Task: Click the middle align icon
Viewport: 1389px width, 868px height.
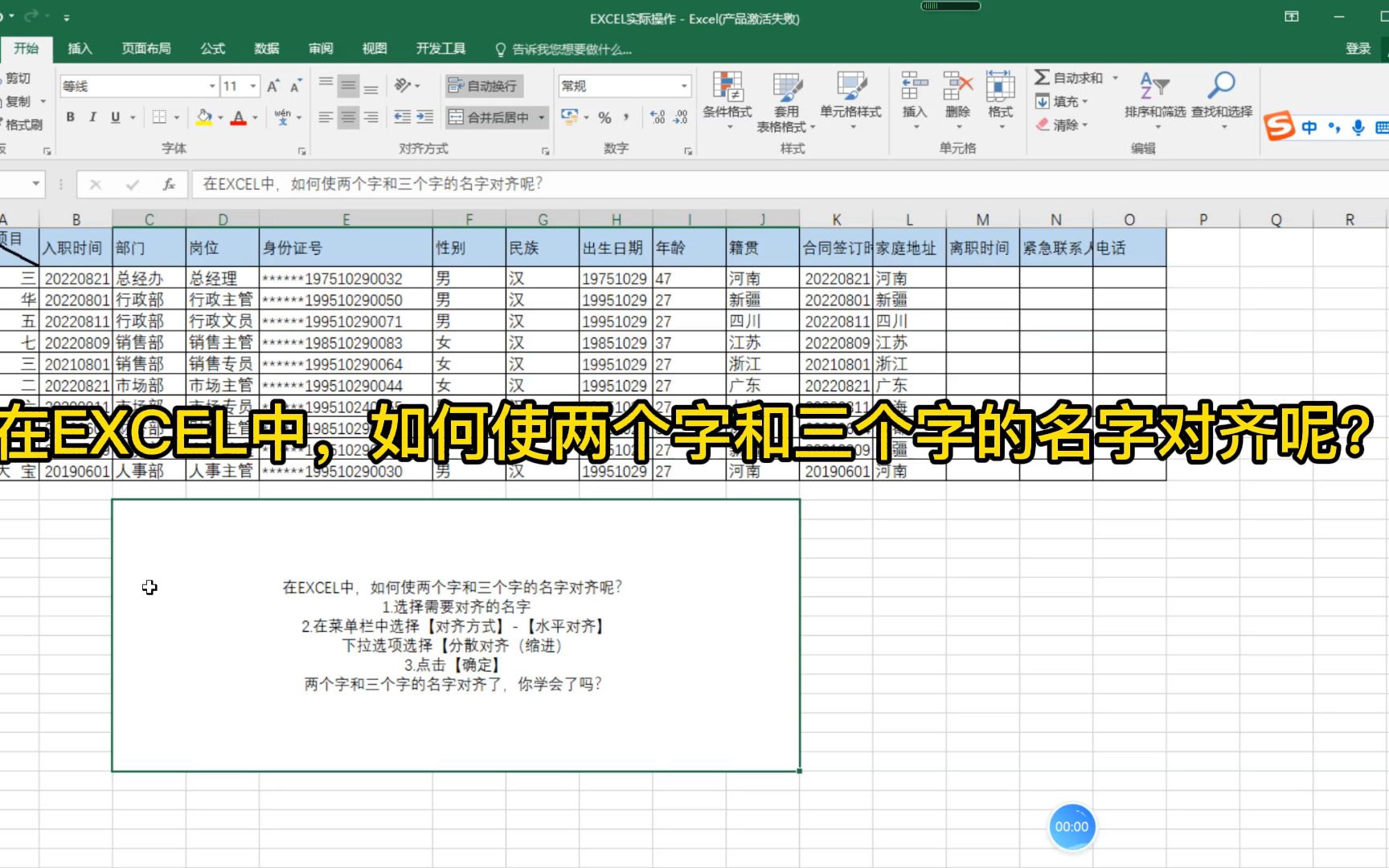Action: pos(348,85)
